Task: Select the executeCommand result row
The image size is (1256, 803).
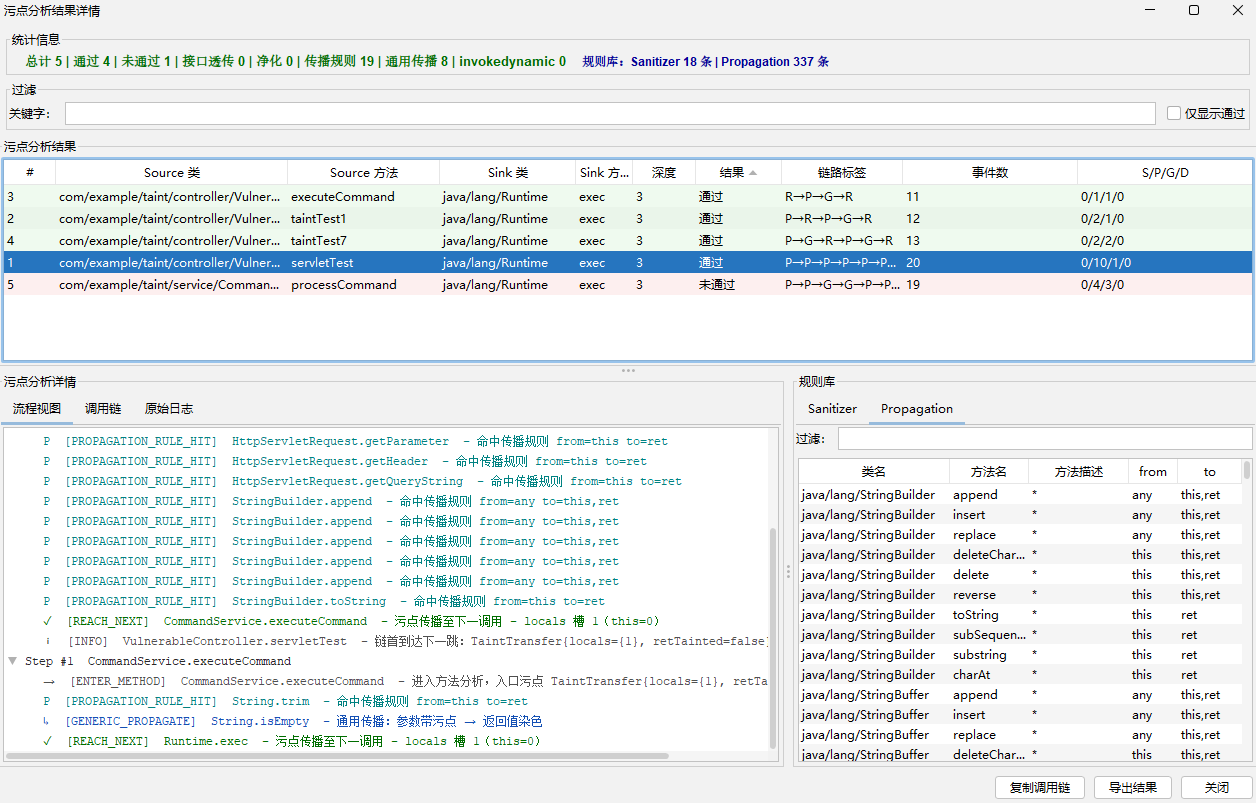Action: click(628, 197)
